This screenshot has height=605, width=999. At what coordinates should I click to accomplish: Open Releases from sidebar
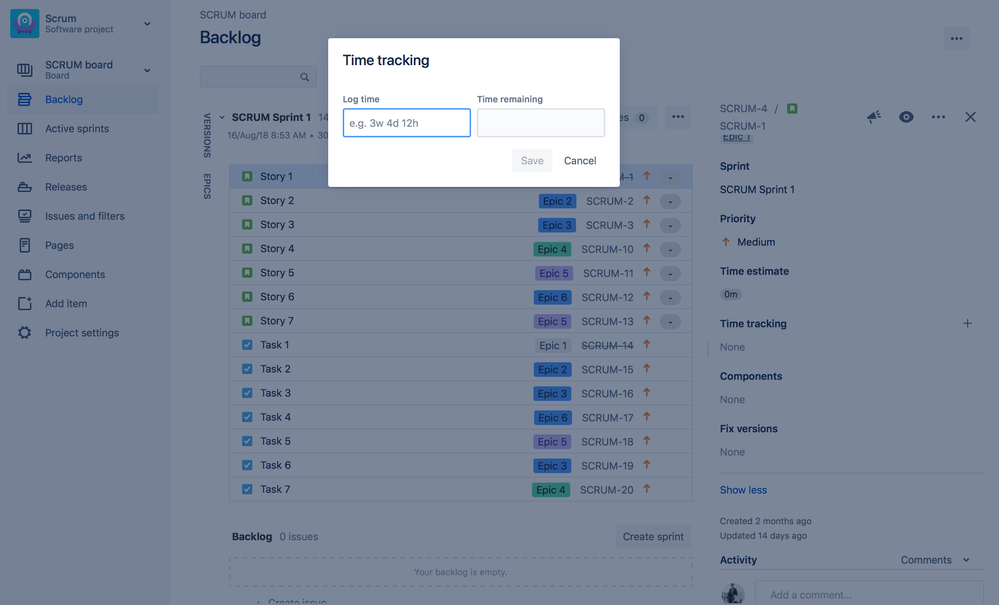tap(66, 187)
